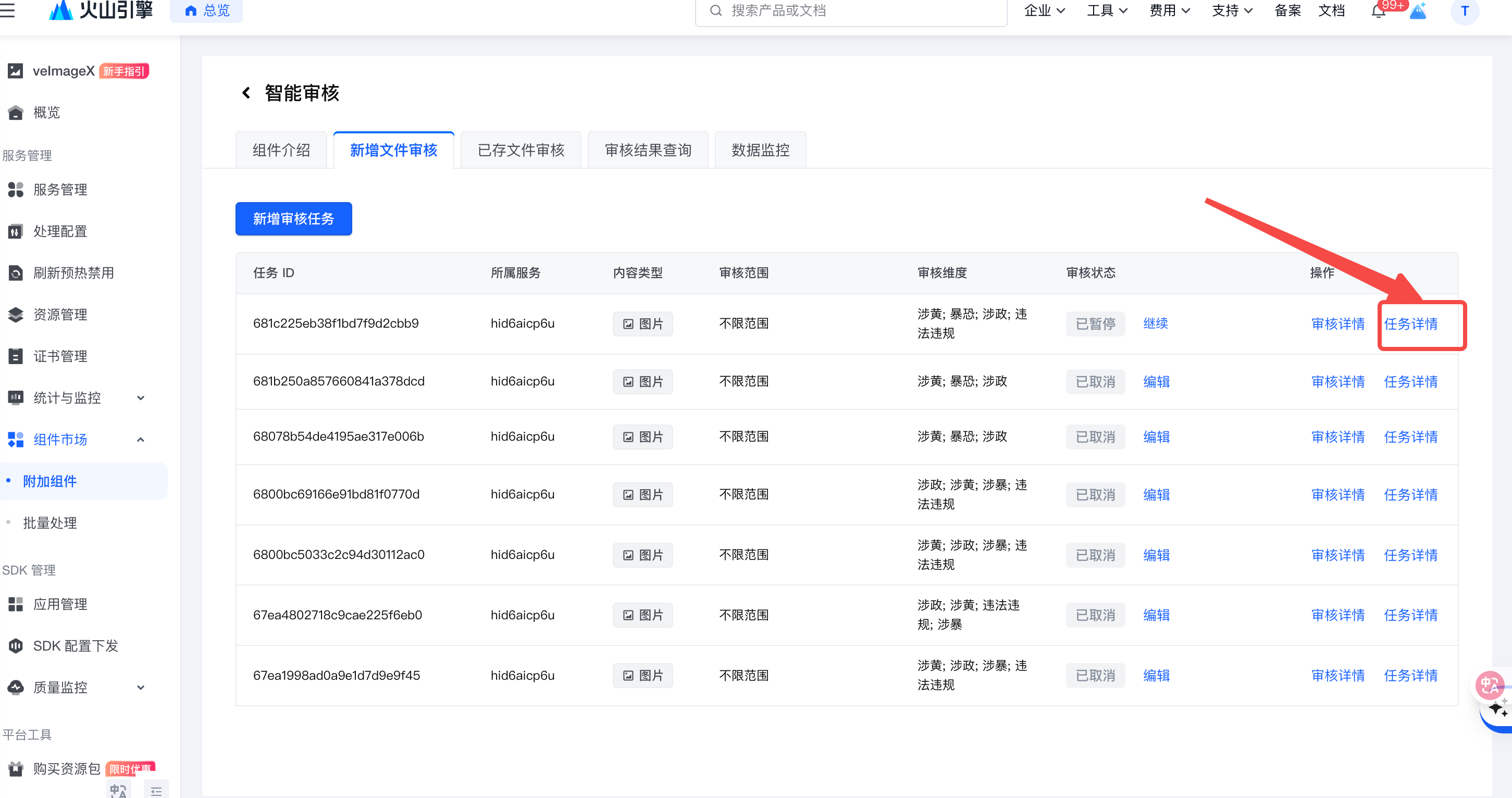Viewport: 1512px width, 798px height.
Task: Click 继续 link for the paused task
Action: (1155, 323)
